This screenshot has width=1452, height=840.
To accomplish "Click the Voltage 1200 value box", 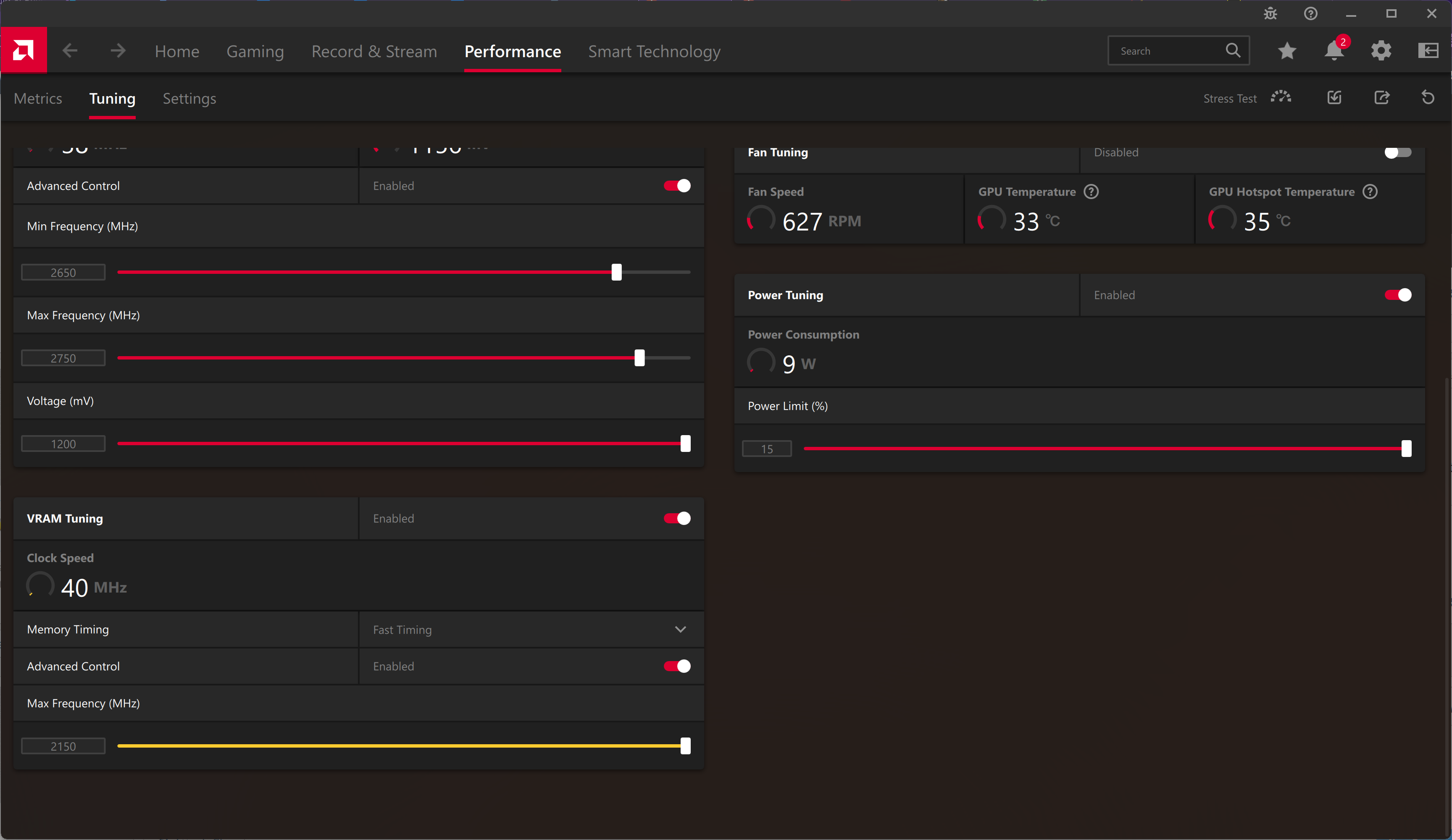I will 63,444.
